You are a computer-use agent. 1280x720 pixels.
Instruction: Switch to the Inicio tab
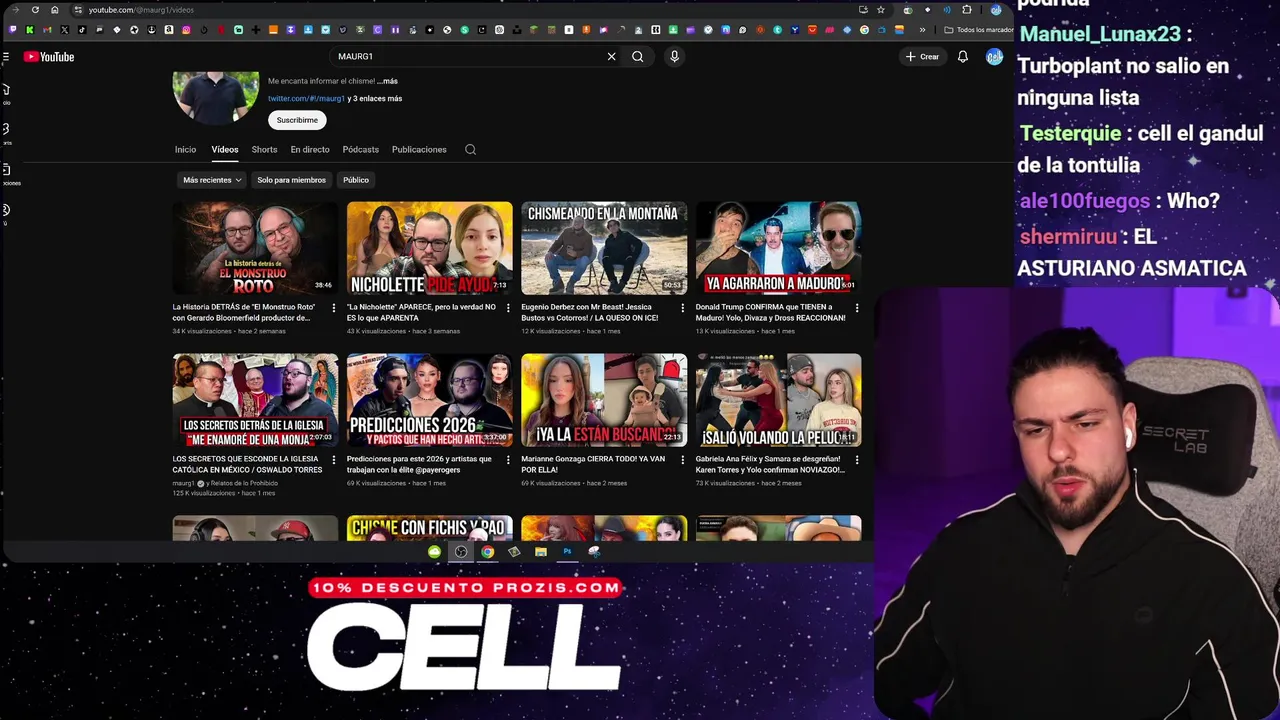(x=186, y=150)
